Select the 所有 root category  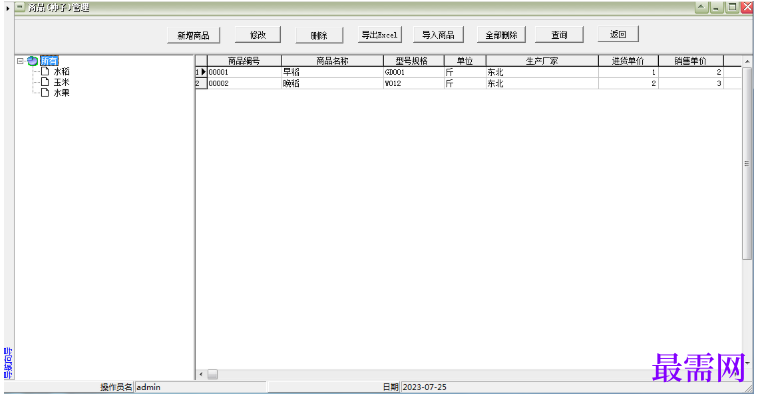49,61
